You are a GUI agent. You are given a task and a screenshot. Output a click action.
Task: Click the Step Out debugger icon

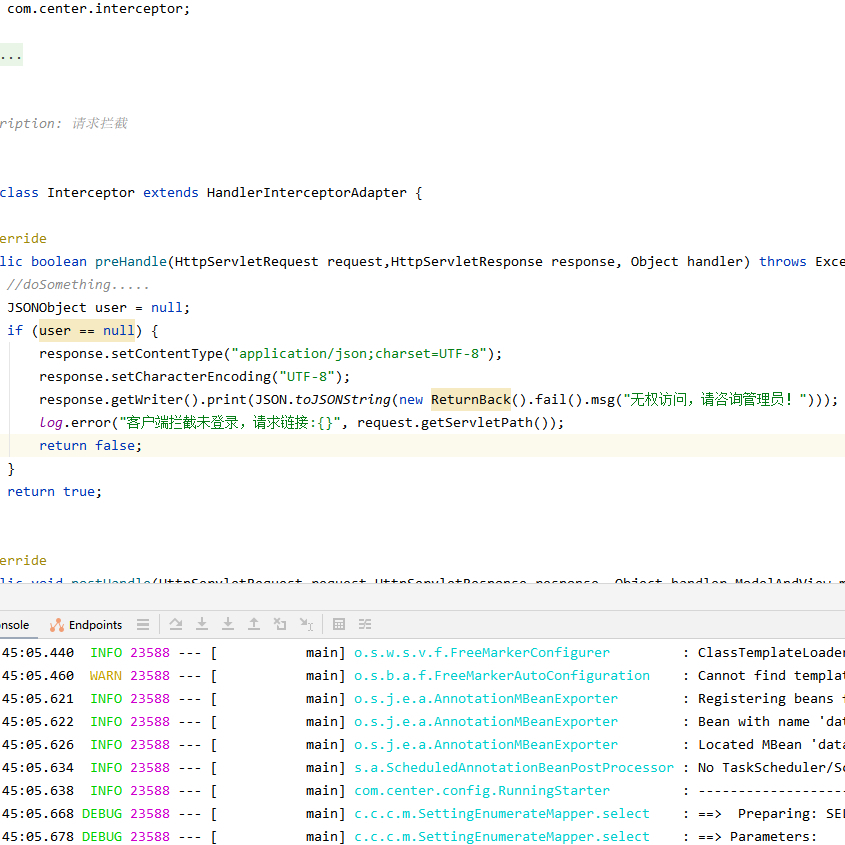click(x=254, y=625)
